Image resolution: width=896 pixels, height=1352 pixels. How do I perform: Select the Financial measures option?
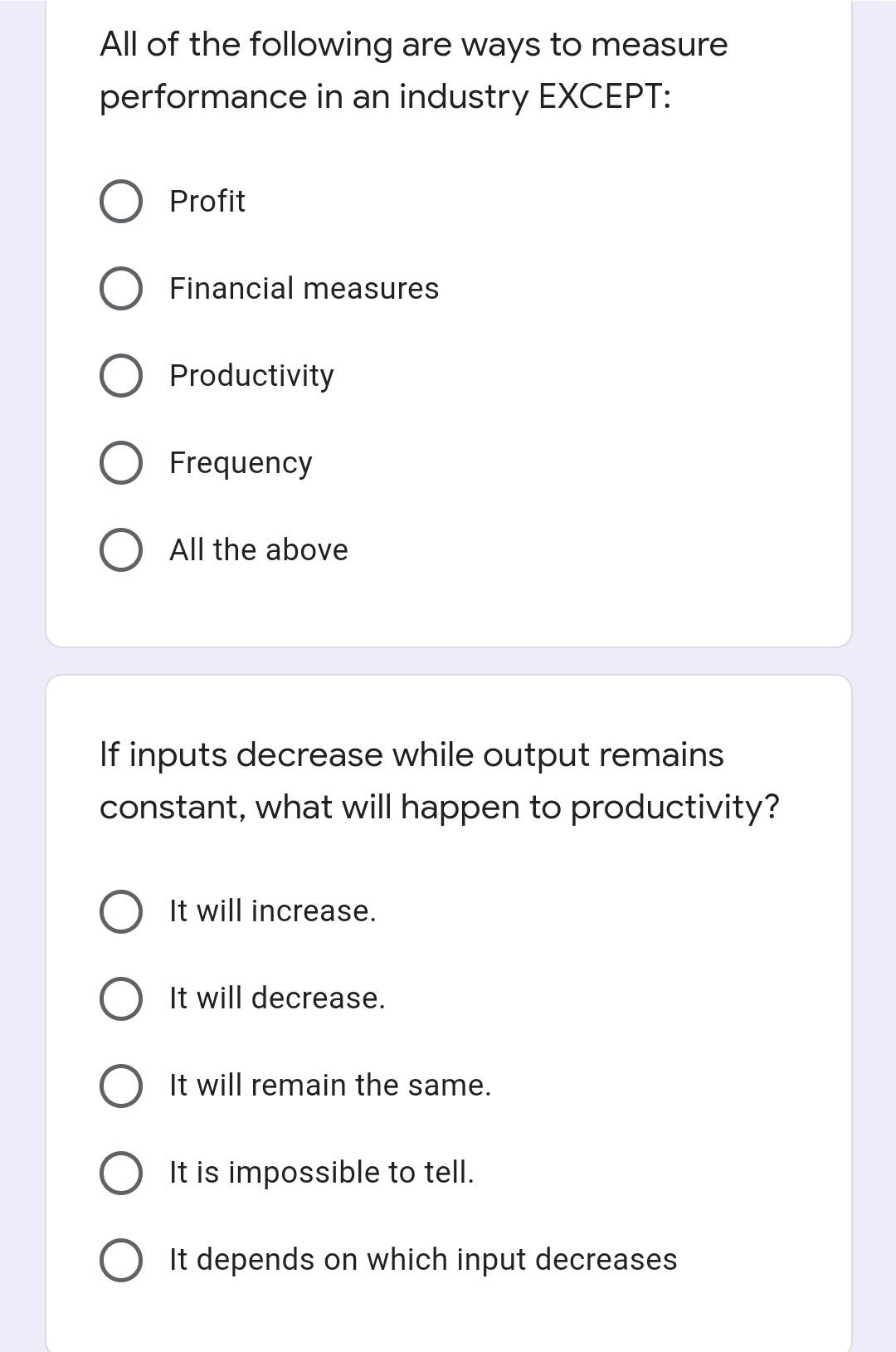pos(119,289)
